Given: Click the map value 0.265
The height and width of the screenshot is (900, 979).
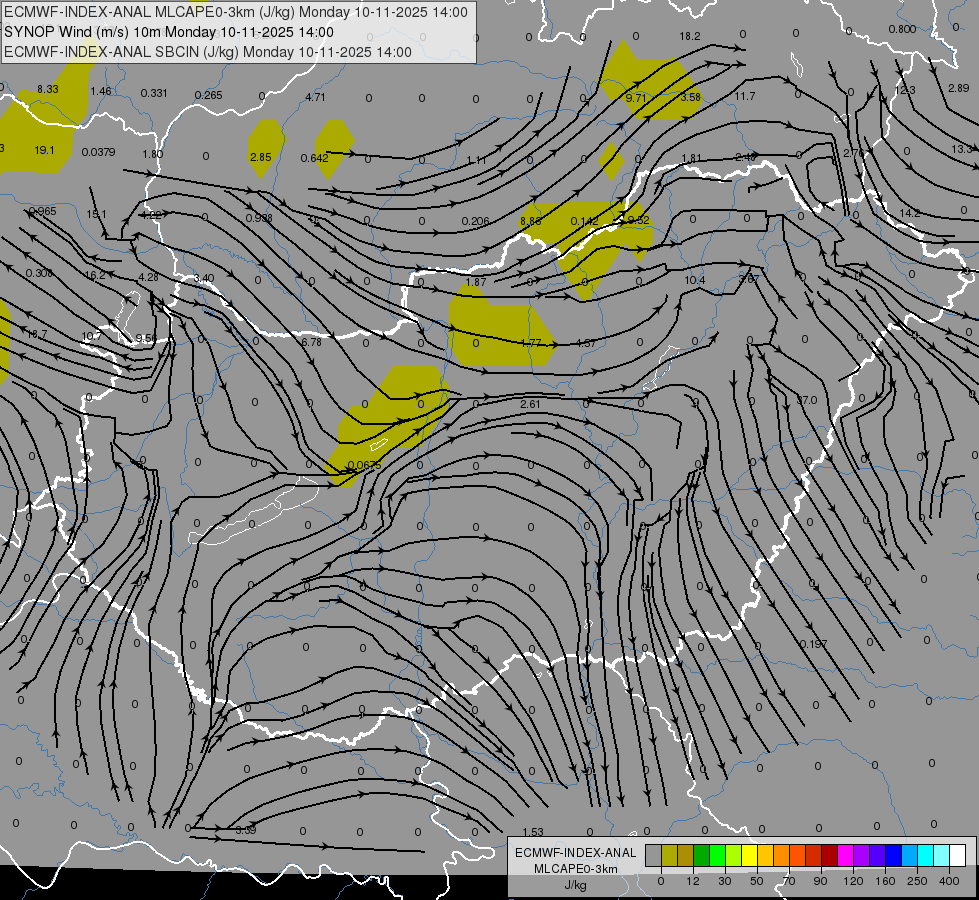Looking at the screenshot, I should (x=209, y=95).
